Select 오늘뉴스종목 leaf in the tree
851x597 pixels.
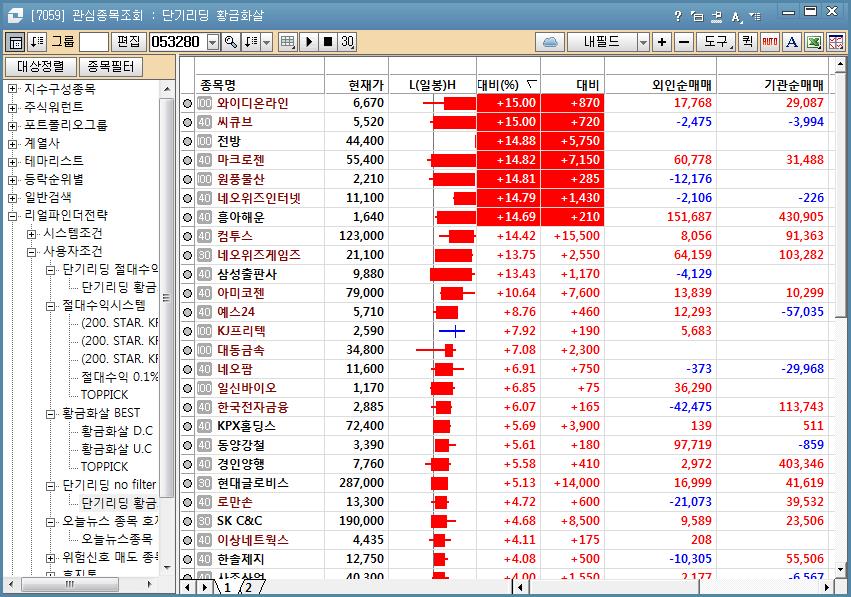pyautogui.click(x=117, y=539)
